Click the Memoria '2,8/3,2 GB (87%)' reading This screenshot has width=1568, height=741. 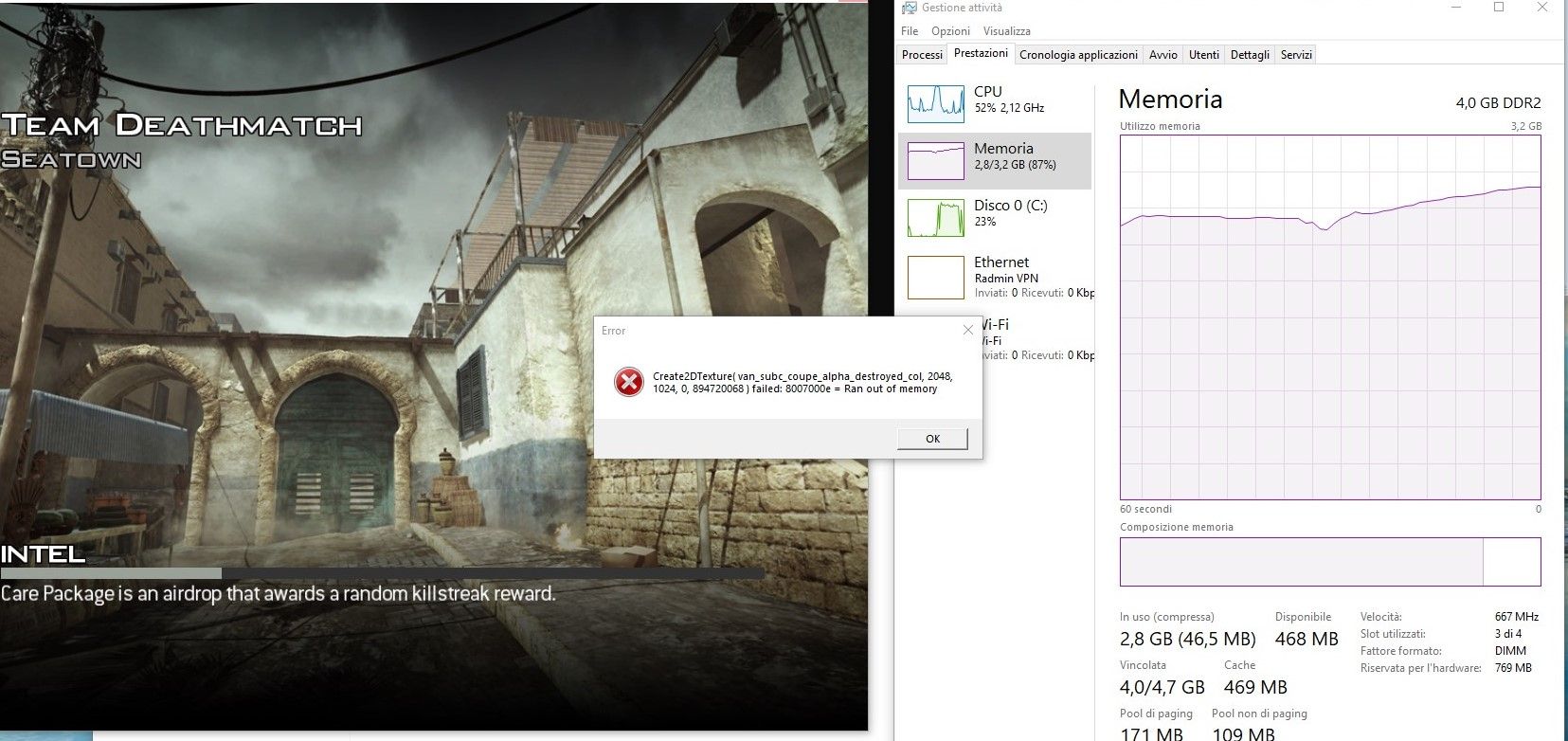(1015, 165)
